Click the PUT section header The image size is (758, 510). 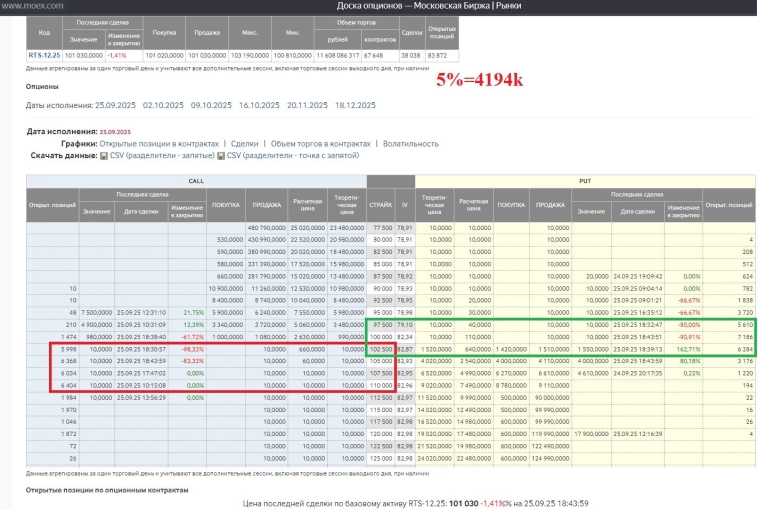coord(585,181)
